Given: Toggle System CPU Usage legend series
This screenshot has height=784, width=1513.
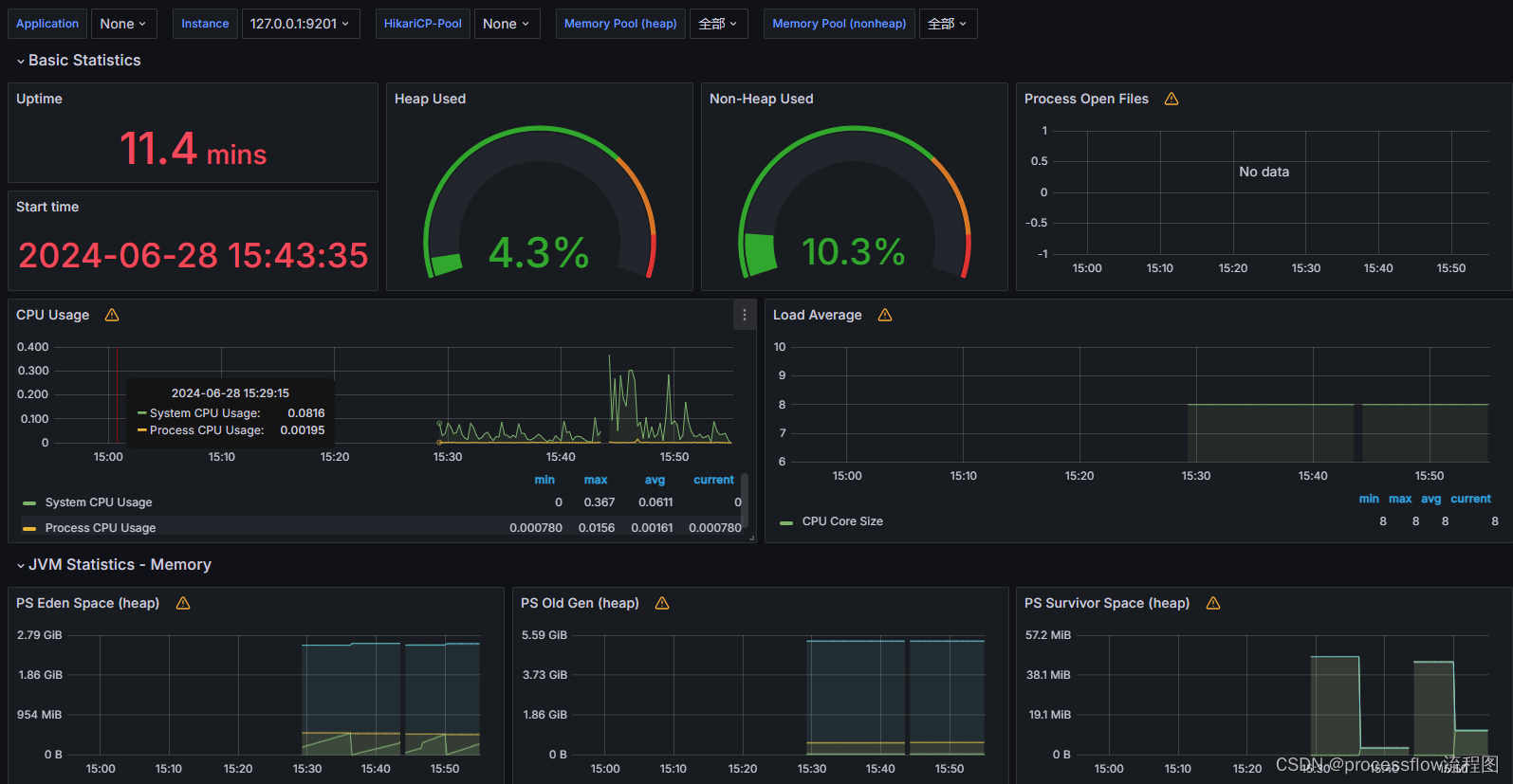Looking at the screenshot, I should point(99,502).
